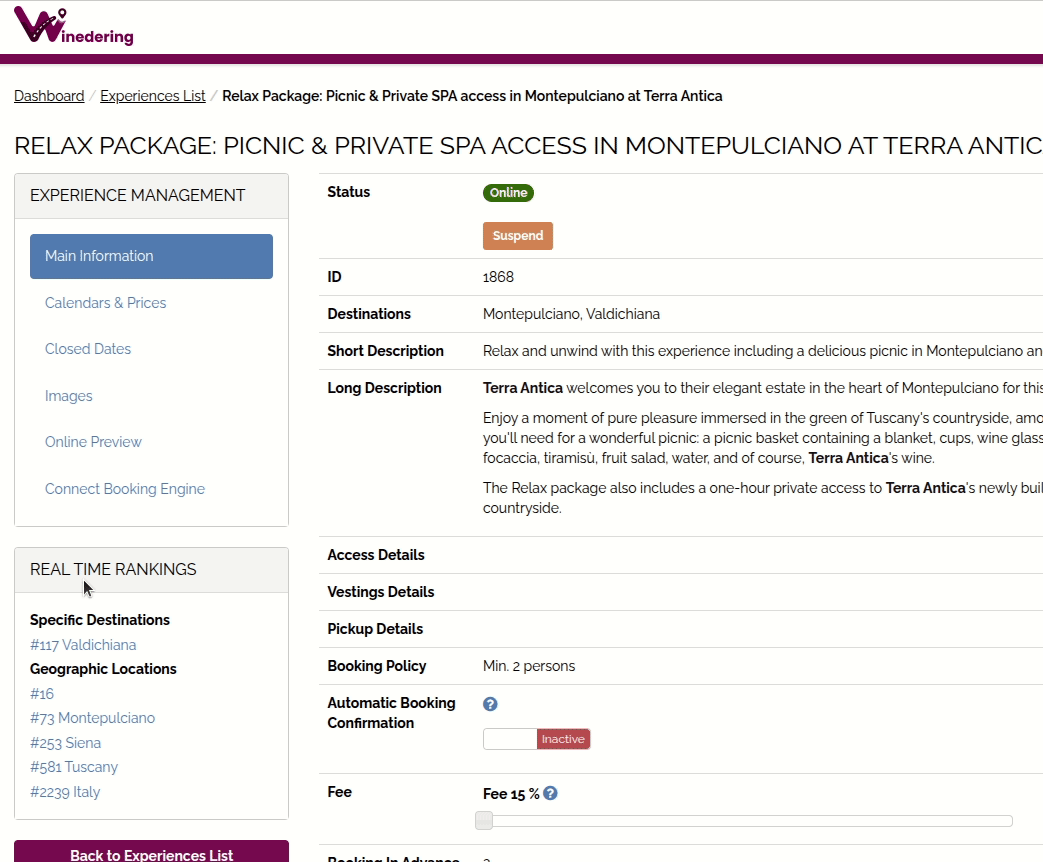The width and height of the screenshot is (1043, 862).
Task: Click the Real Time Rankings panel header
Action: click(151, 569)
